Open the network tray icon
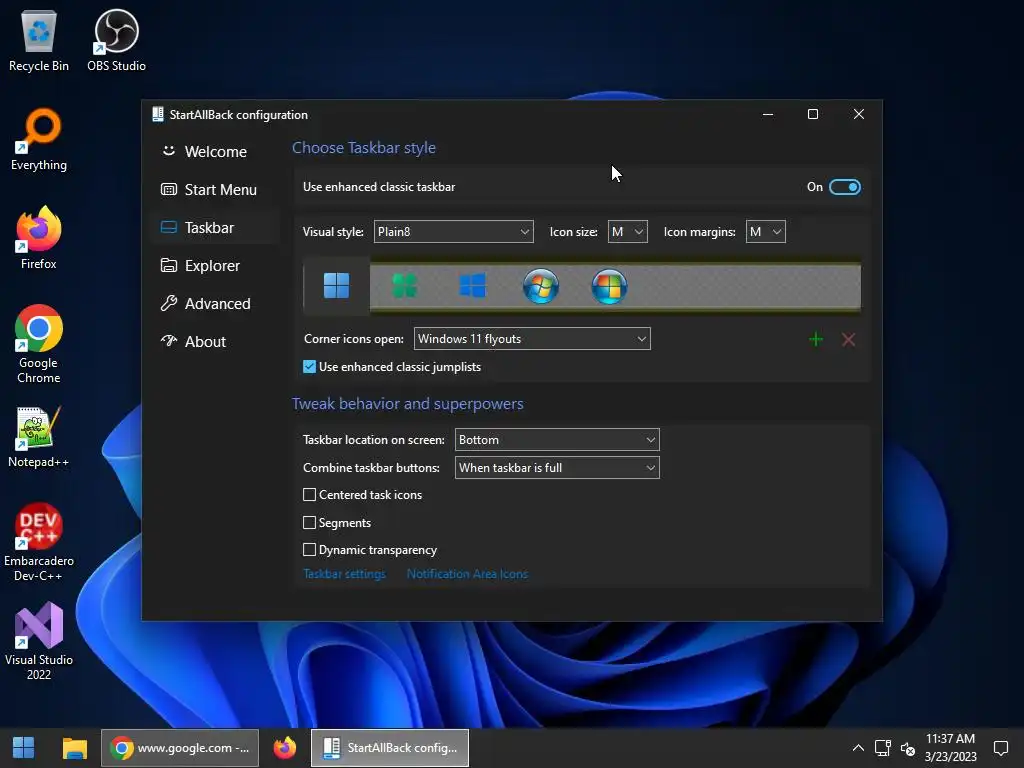 pos(882,748)
